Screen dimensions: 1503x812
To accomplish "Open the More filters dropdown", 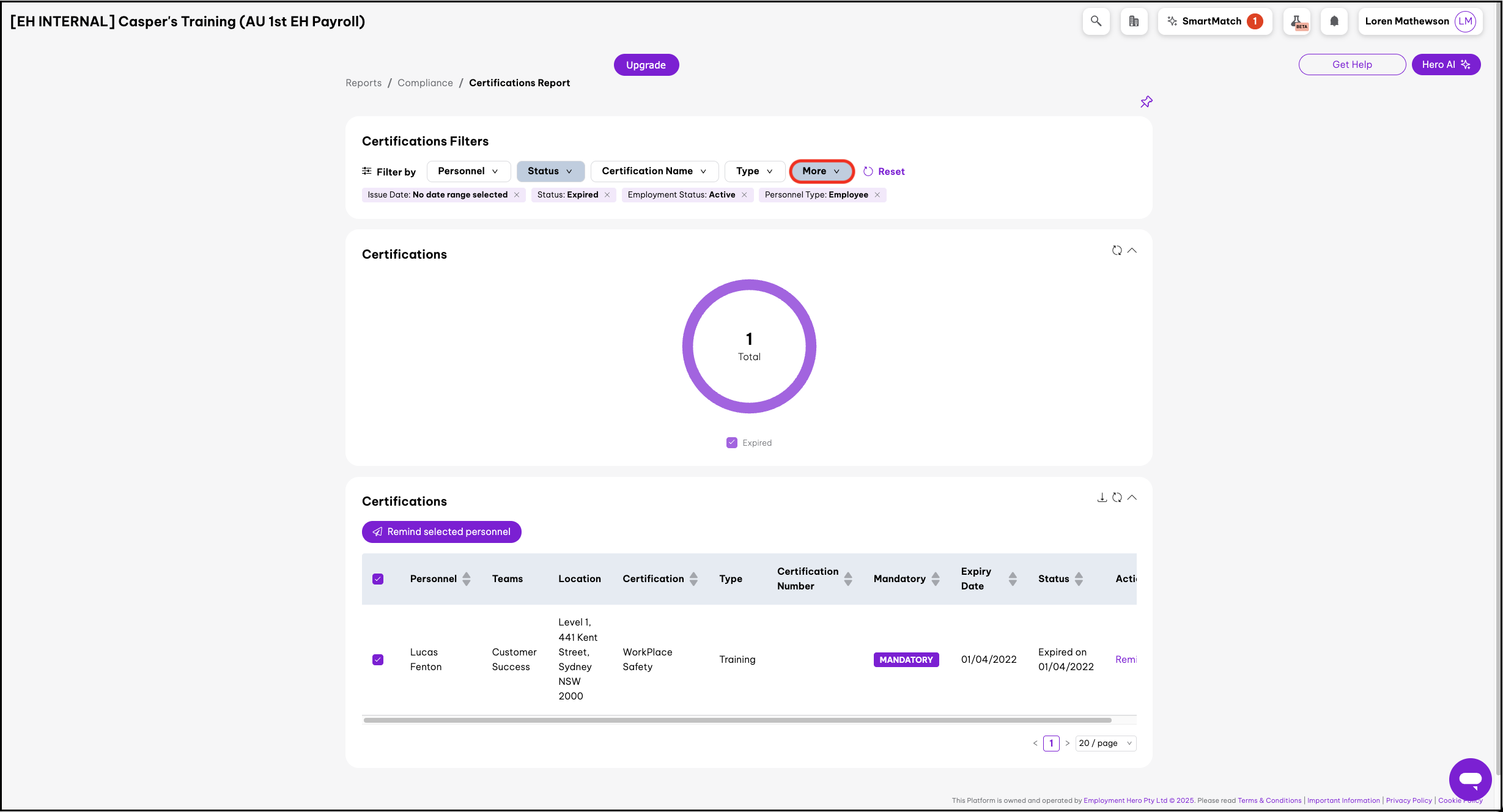I will 821,171.
